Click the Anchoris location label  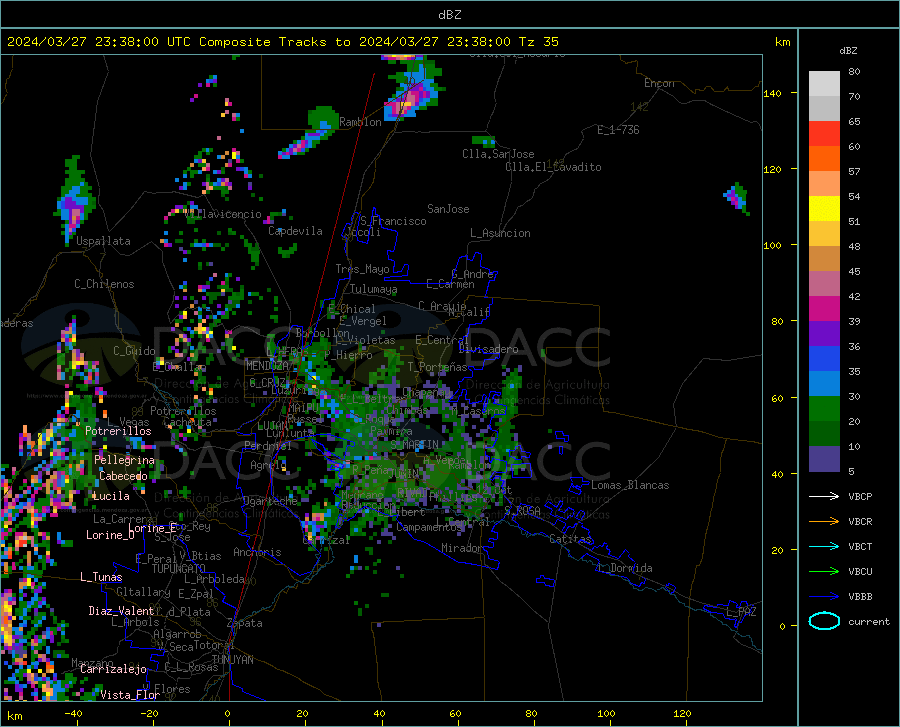(257, 552)
